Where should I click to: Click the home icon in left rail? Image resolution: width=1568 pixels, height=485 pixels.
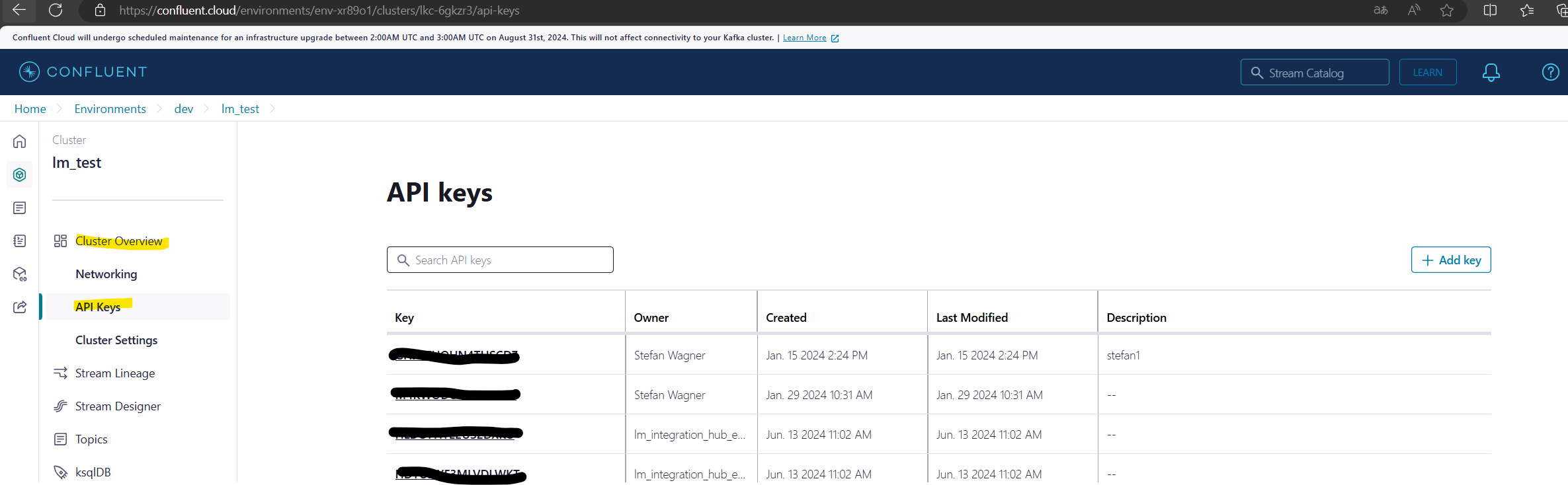click(20, 141)
